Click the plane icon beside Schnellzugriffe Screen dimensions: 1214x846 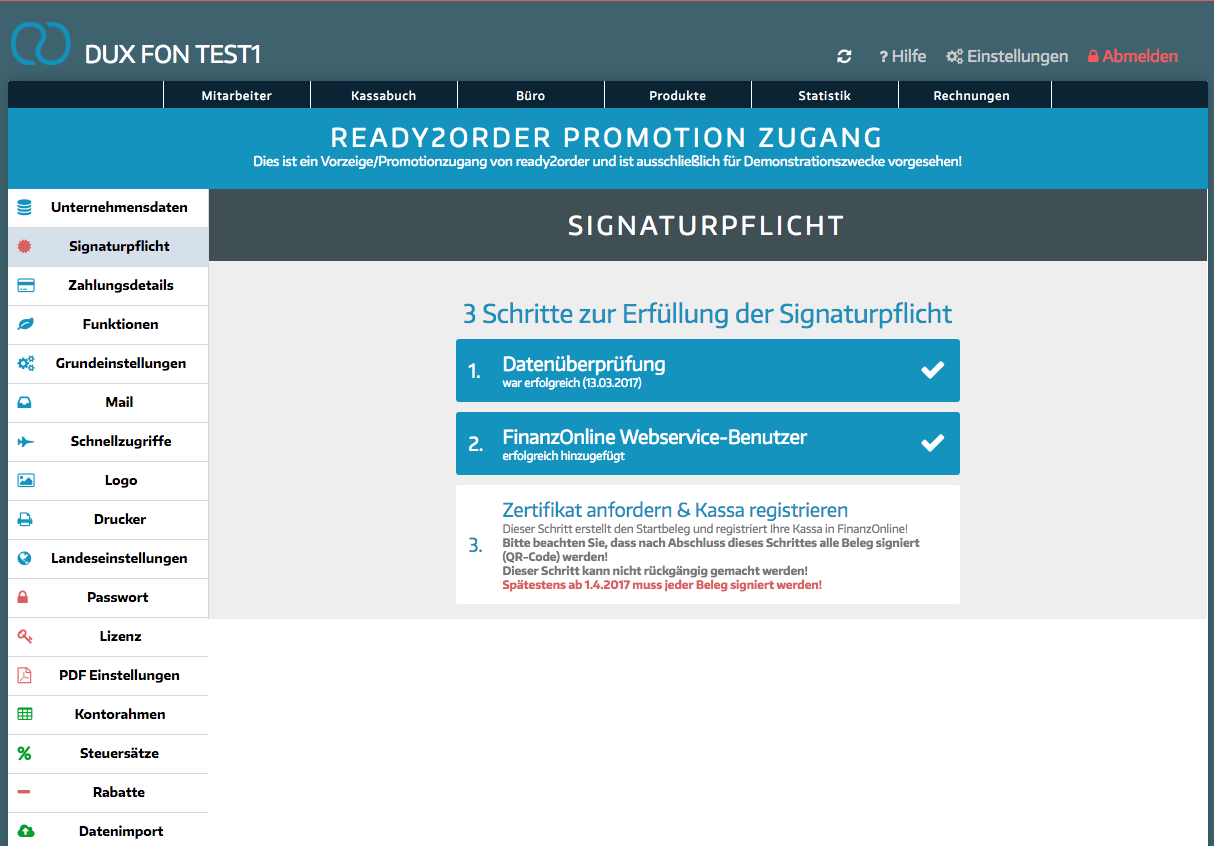pos(25,442)
